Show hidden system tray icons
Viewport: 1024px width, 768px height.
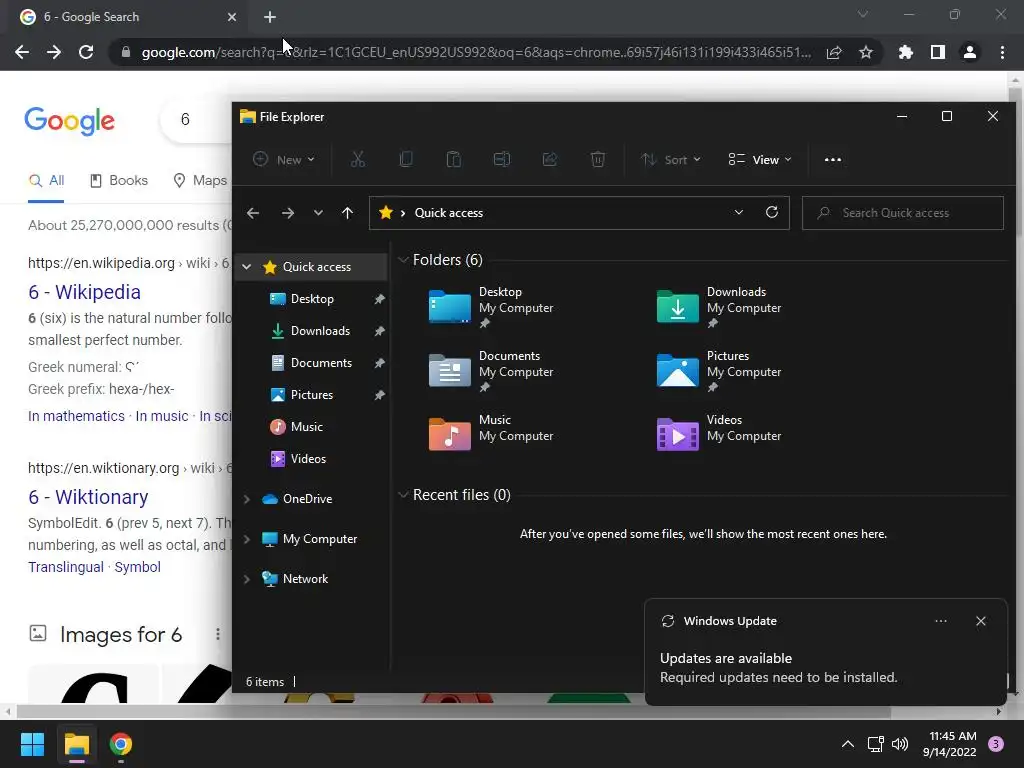(847, 744)
